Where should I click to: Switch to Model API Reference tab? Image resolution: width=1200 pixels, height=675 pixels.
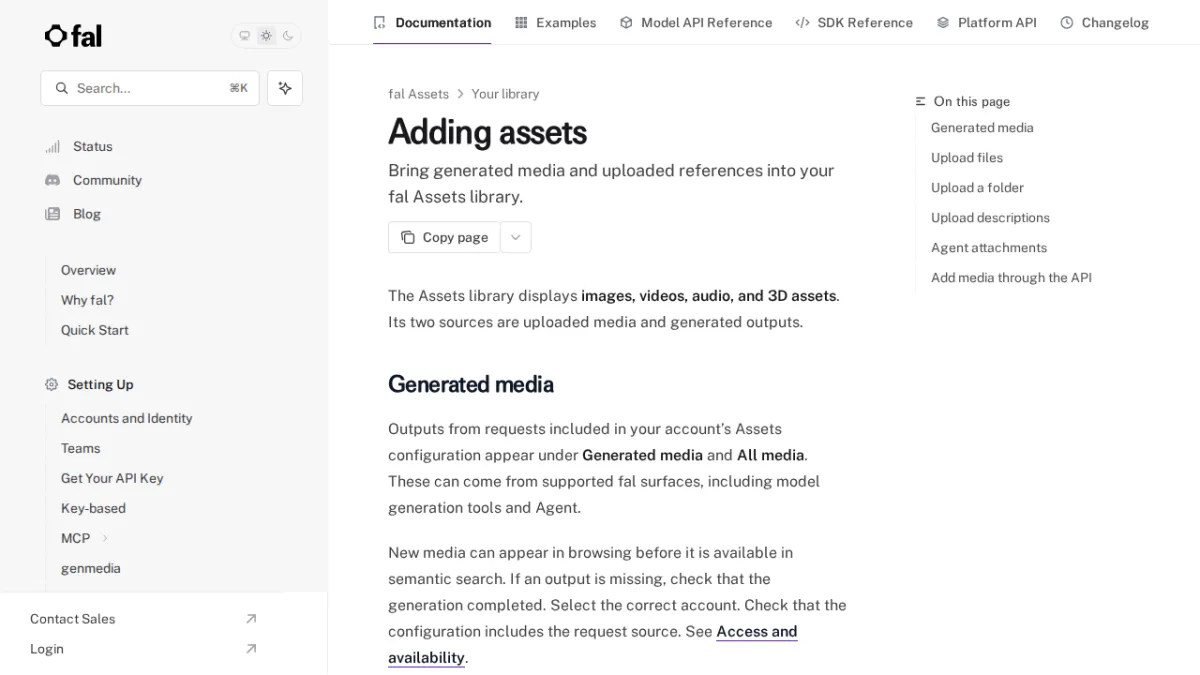point(696,22)
